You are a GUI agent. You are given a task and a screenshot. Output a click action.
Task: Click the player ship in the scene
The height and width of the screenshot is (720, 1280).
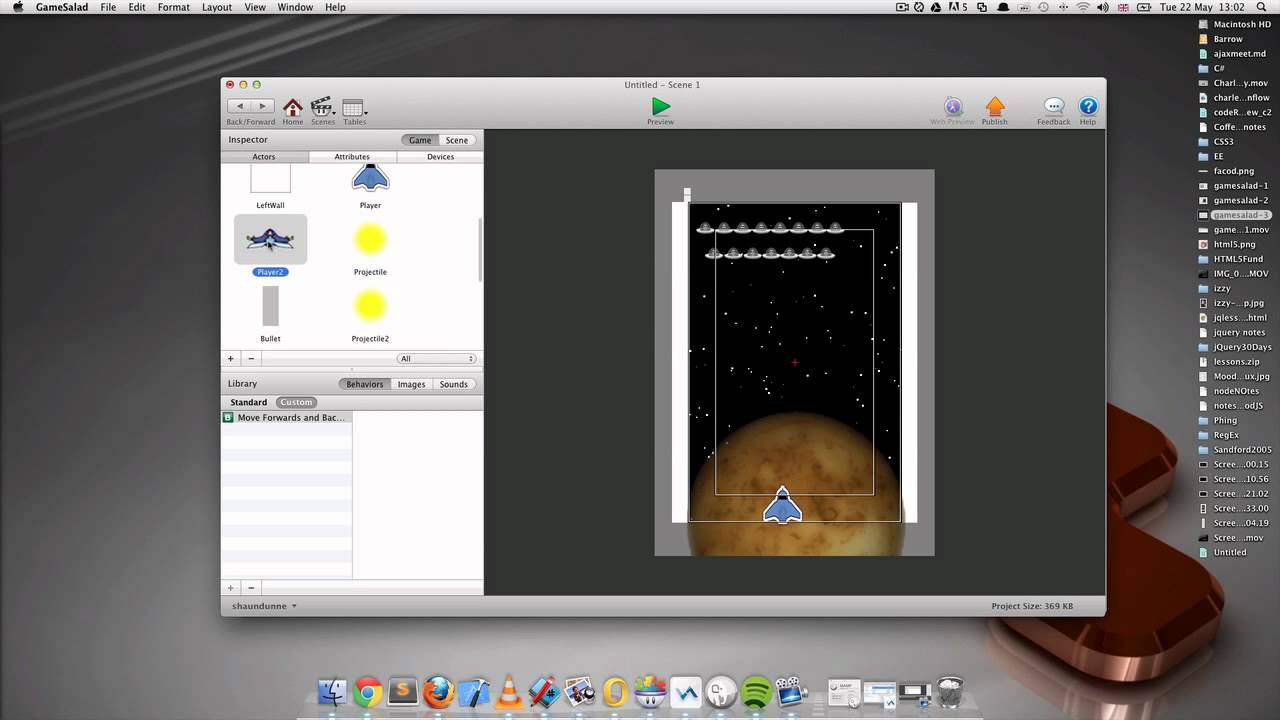782,505
